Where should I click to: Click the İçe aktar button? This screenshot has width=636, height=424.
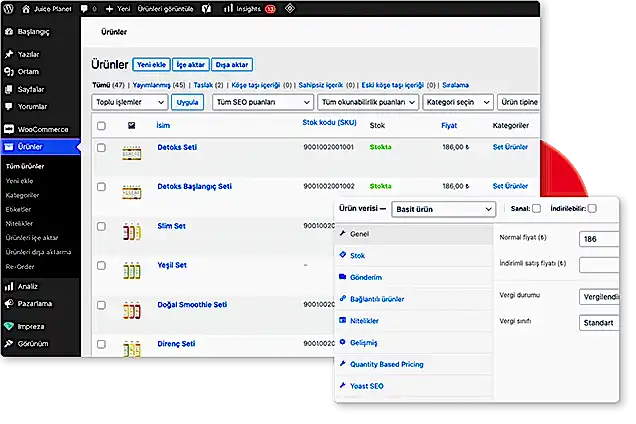pyautogui.click(x=191, y=65)
